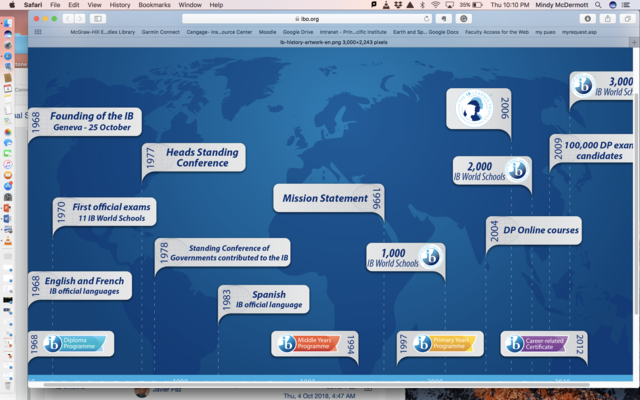Go back with Safari's back arrow

click(x=68, y=19)
